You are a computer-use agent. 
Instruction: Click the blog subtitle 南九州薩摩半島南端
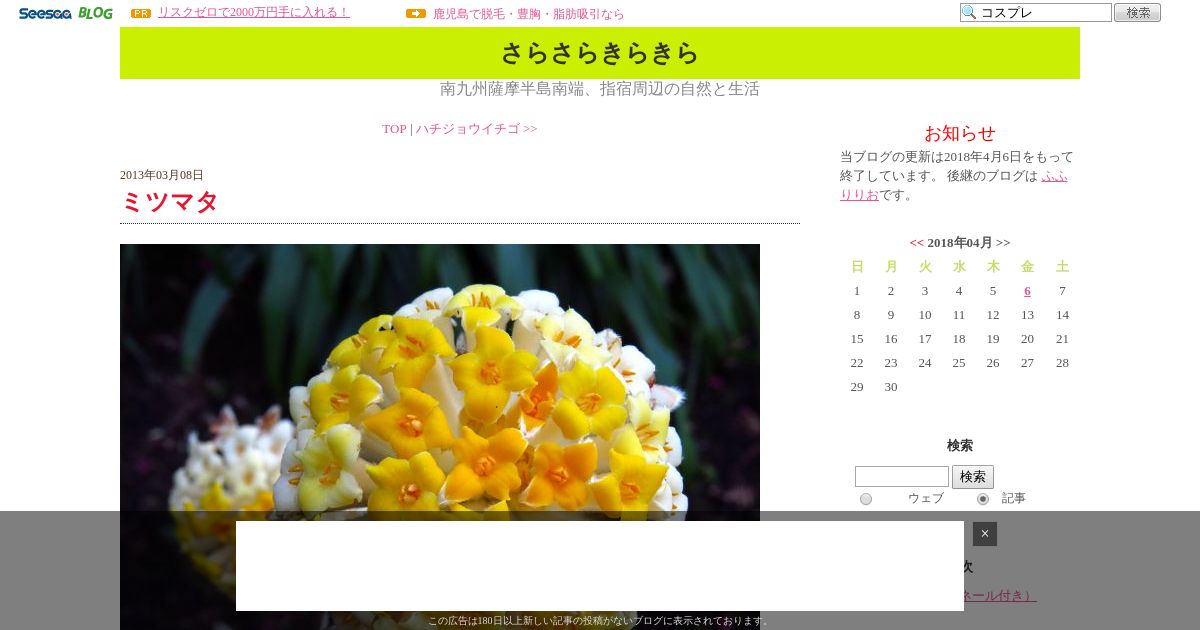point(600,89)
